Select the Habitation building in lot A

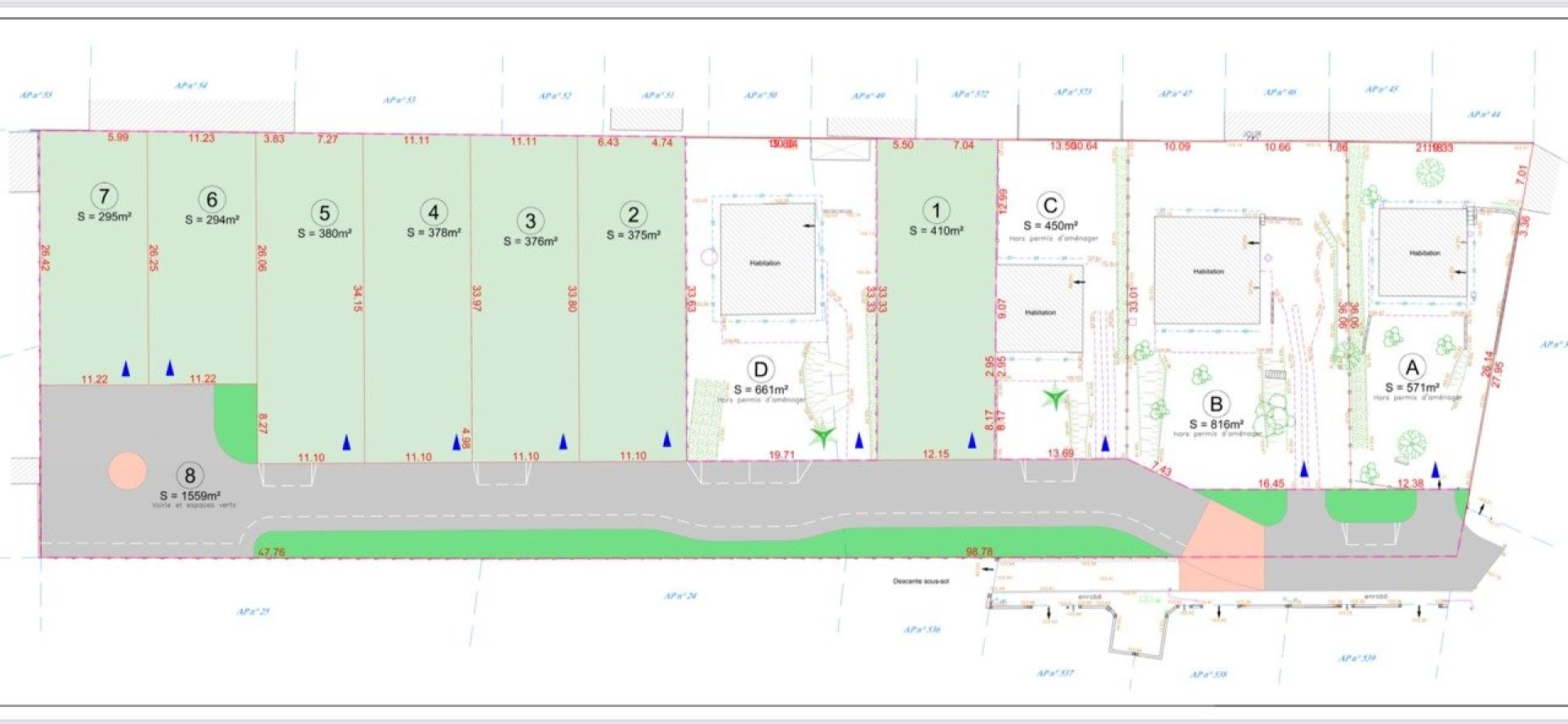click(1423, 253)
